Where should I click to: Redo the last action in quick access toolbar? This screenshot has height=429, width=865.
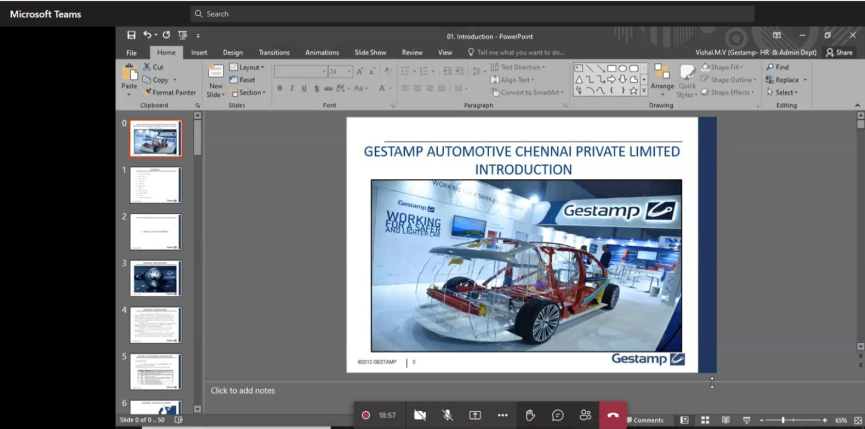(x=167, y=35)
